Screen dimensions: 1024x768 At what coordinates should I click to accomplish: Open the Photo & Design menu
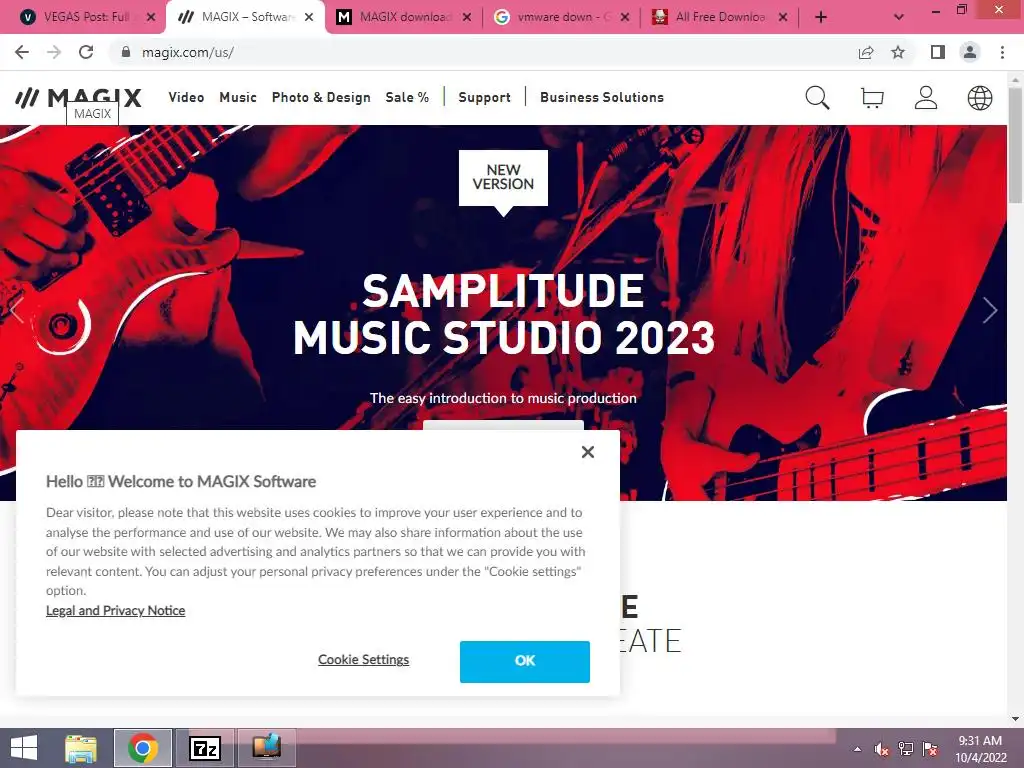(x=321, y=97)
